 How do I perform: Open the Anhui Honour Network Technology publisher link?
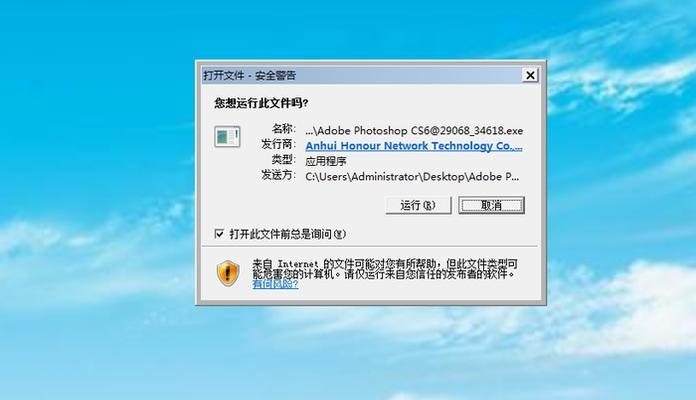414,146
